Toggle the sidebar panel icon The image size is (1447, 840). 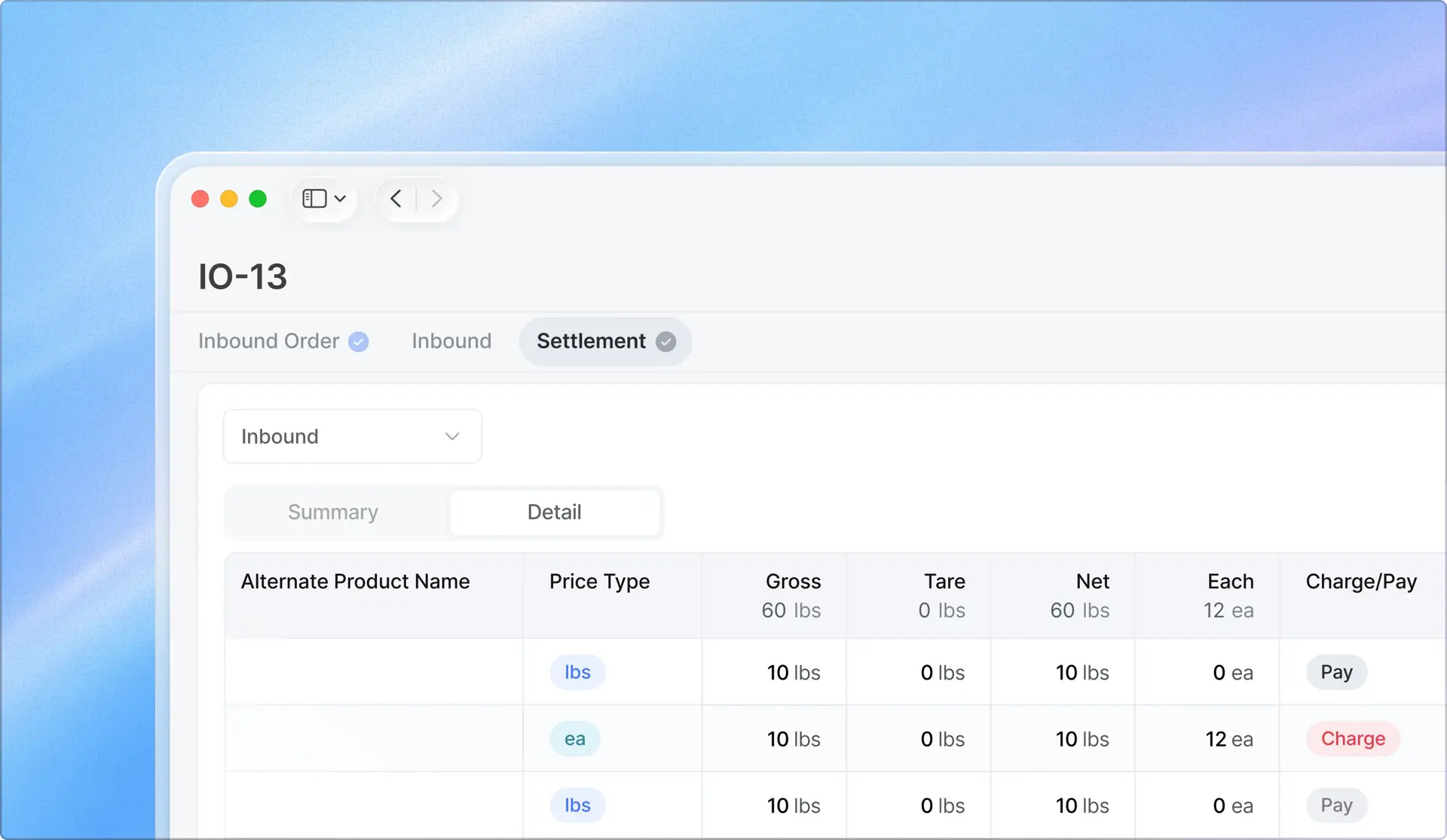314,198
